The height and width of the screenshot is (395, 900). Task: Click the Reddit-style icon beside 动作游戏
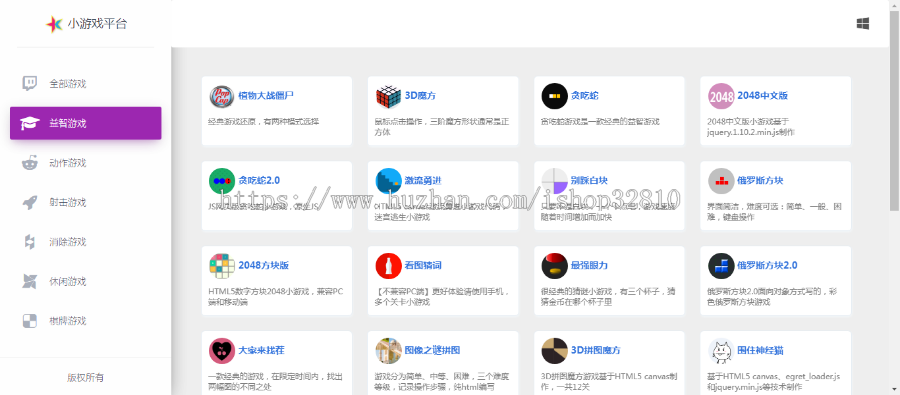pos(29,163)
